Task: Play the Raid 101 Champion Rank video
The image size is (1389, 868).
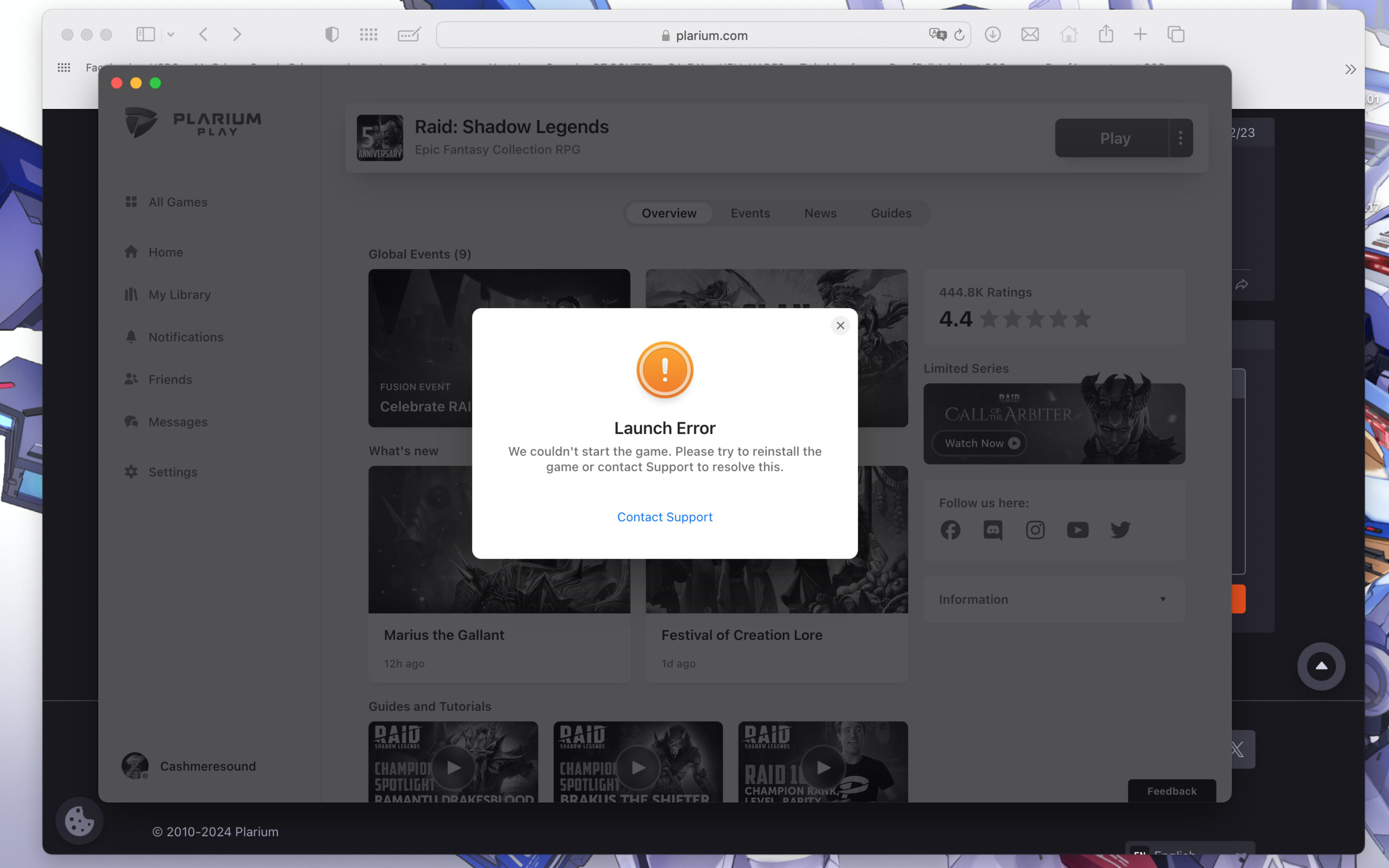Action: point(823,767)
